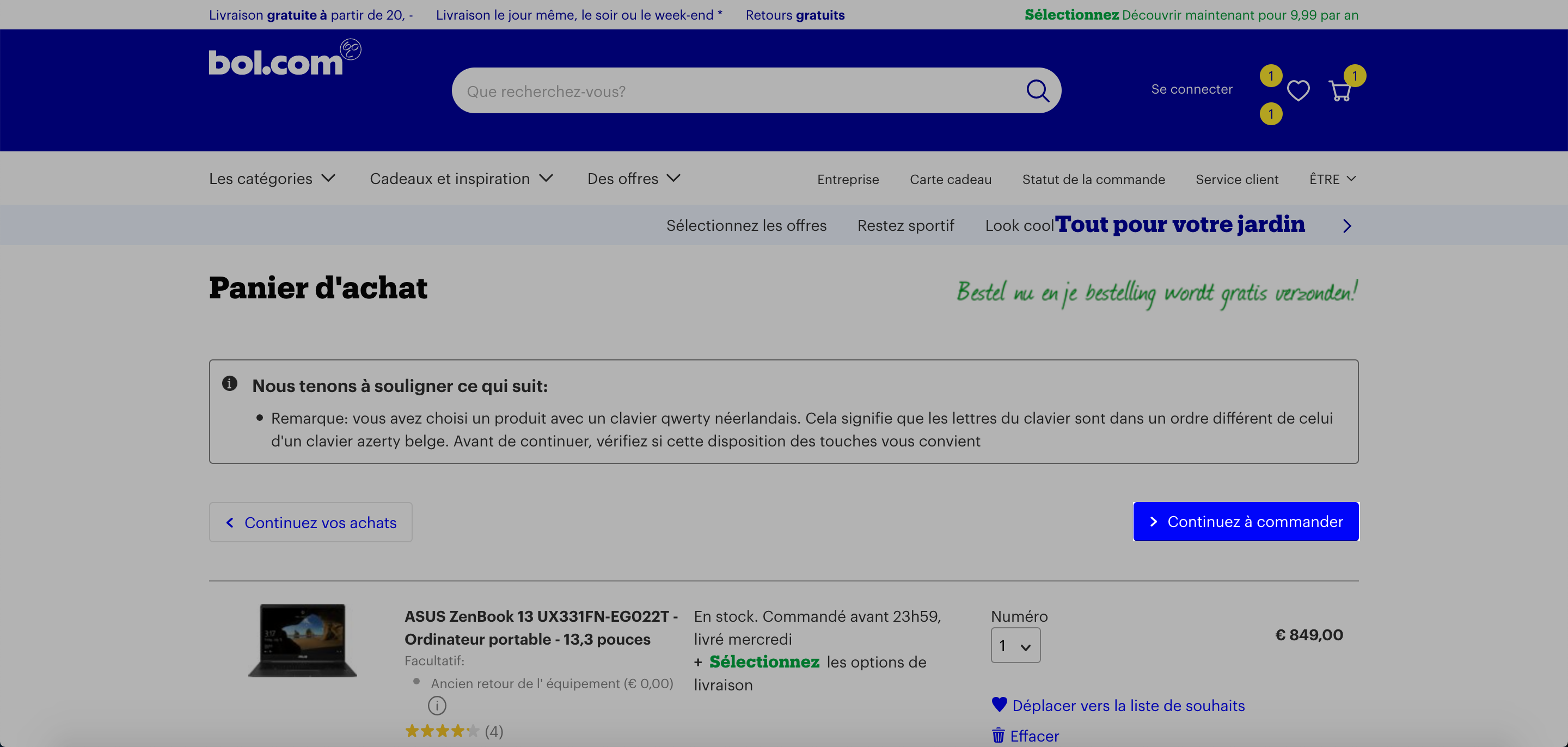The height and width of the screenshot is (747, 1568).
Task: Open Statut de la commande
Action: click(x=1093, y=180)
